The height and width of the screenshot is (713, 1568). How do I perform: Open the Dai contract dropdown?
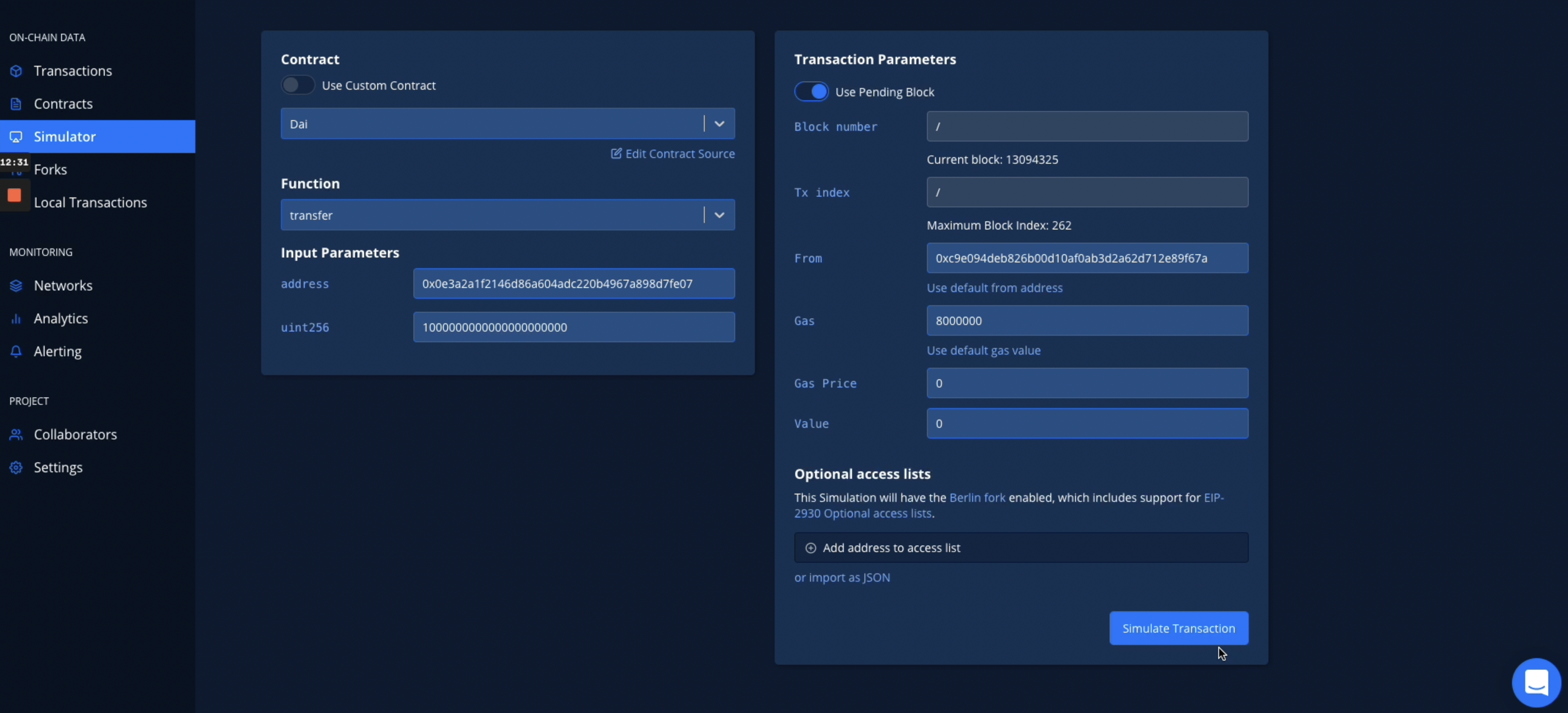pyautogui.click(x=507, y=124)
